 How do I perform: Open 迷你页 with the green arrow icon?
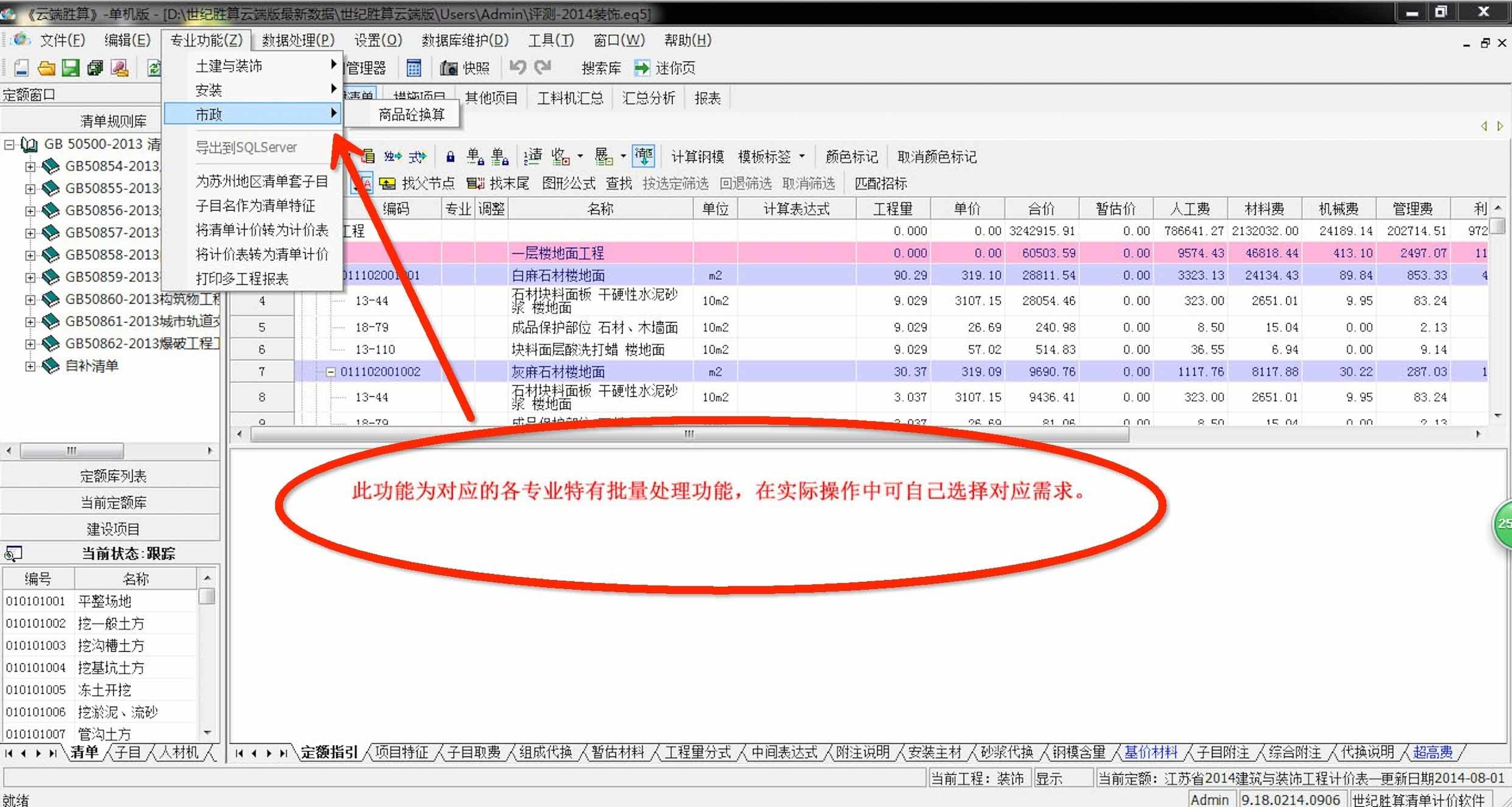coord(642,68)
